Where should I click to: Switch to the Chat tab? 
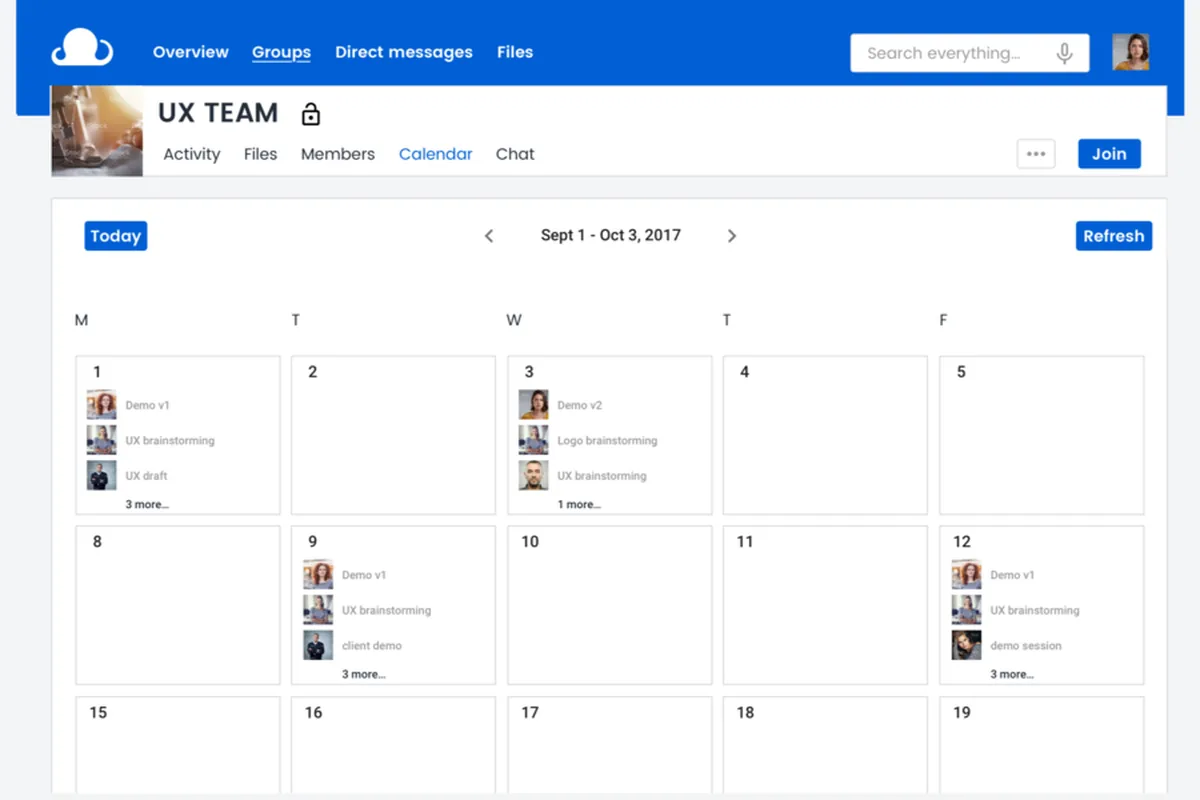pos(515,154)
